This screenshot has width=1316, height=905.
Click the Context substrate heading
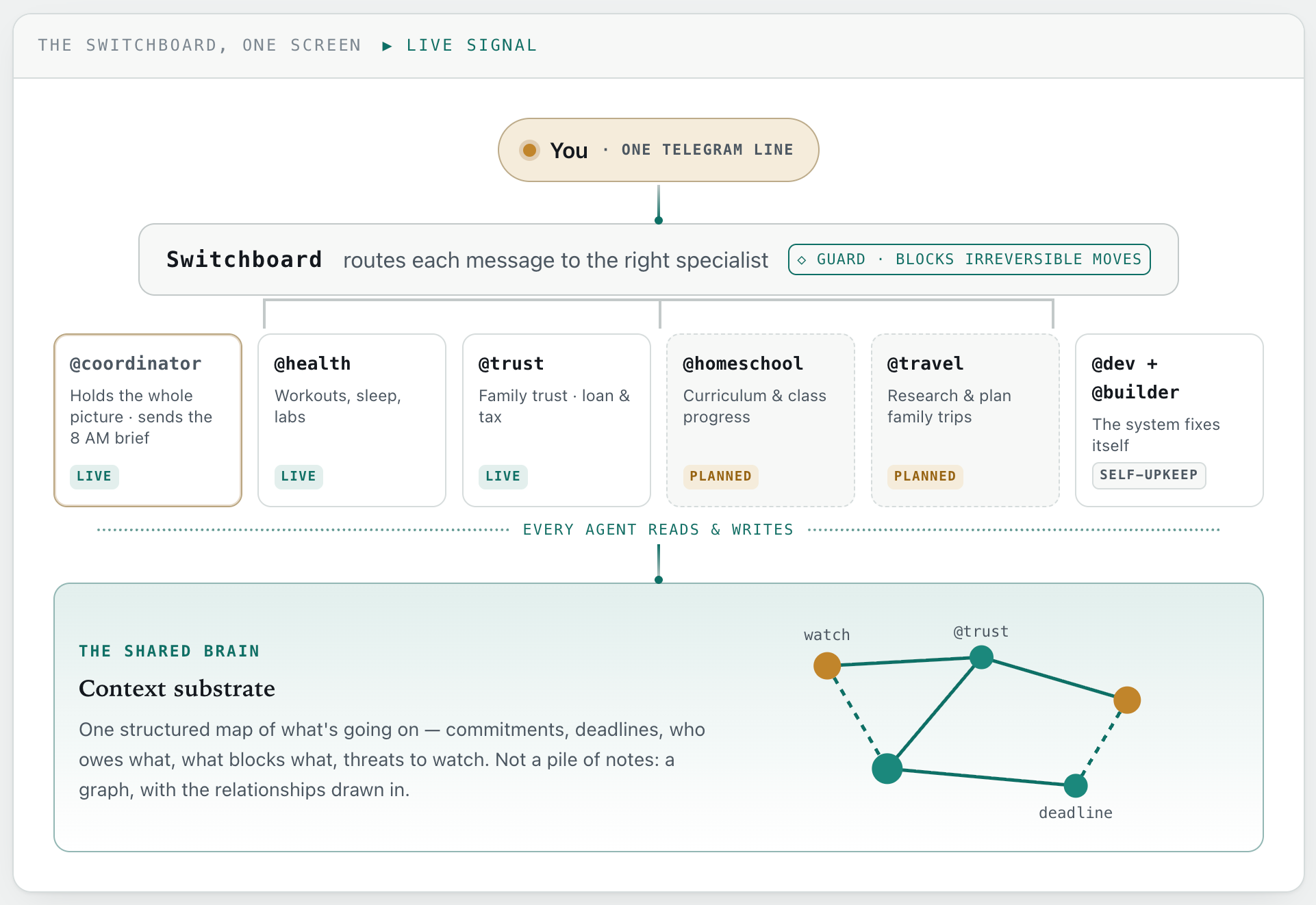coord(177,689)
